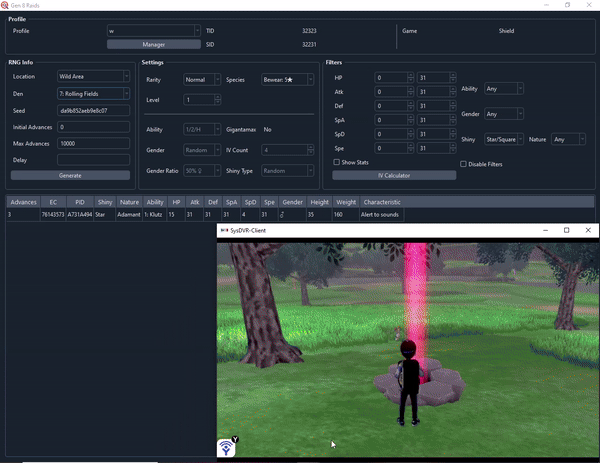
Task: Sort by the Advances column header
Action: tap(23, 202)
